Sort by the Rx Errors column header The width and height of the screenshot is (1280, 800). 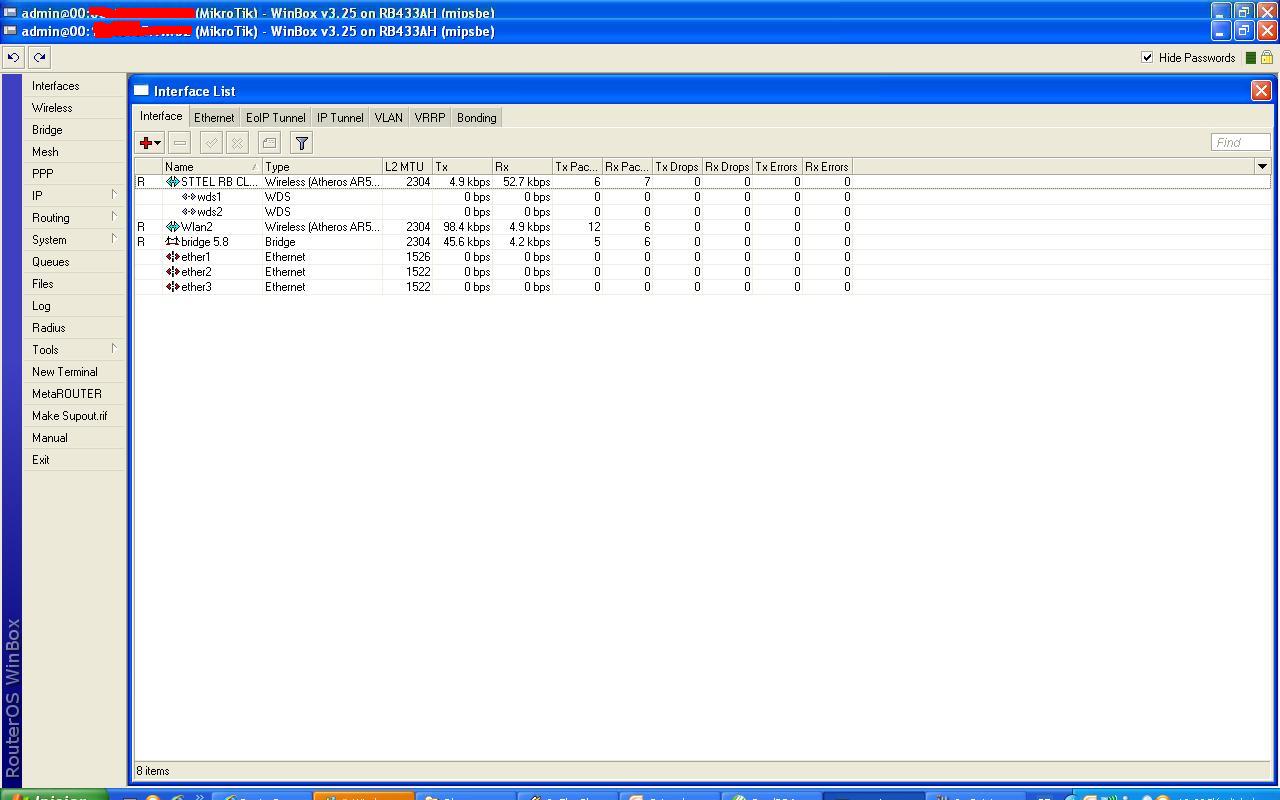[x=827, y=167]
